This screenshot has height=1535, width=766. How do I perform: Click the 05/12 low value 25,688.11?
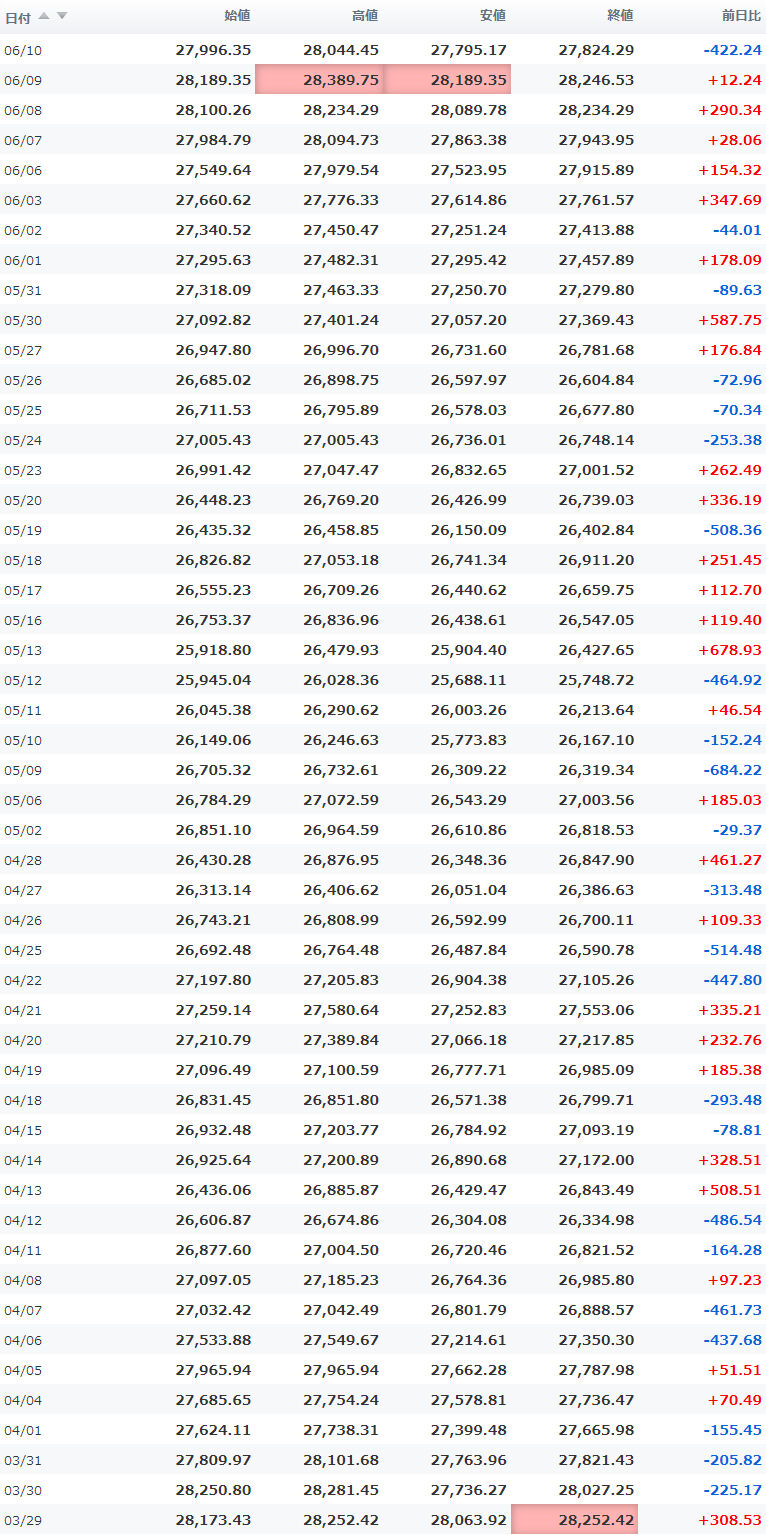tap(469, 680)
